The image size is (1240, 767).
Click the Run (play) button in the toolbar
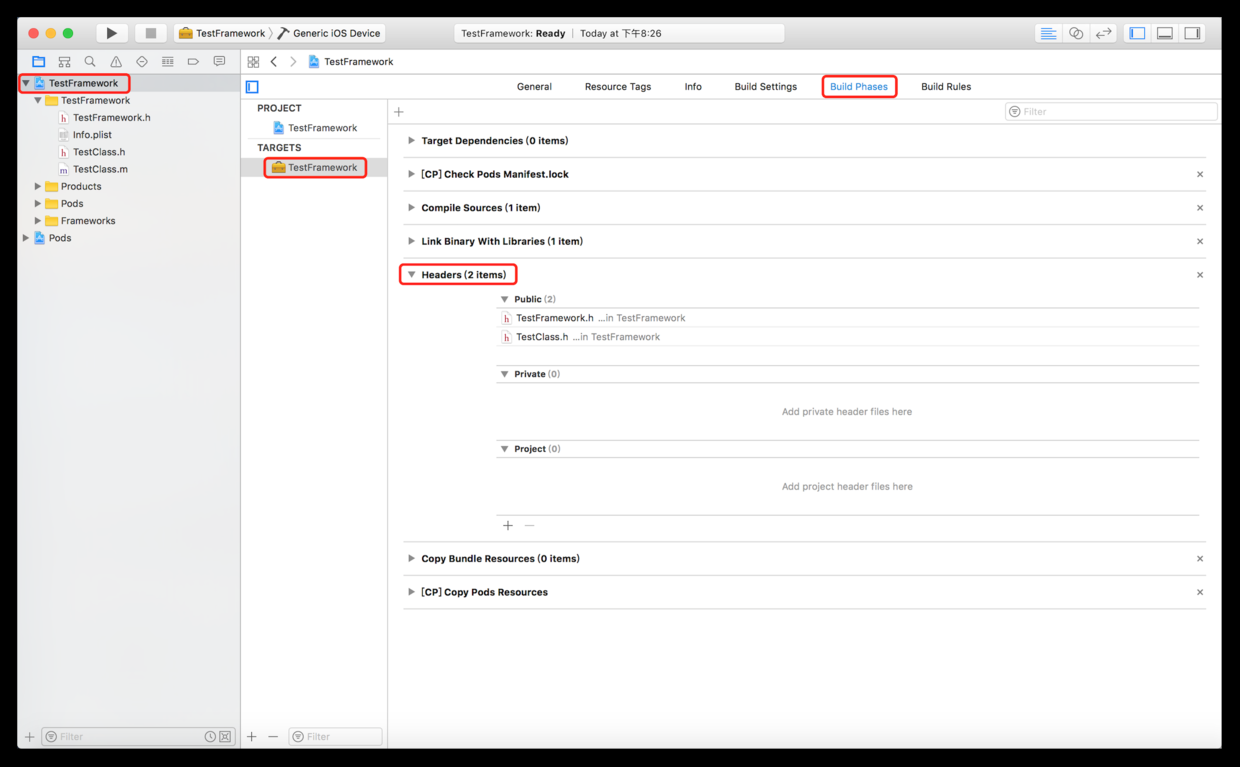tap(111, 33)
